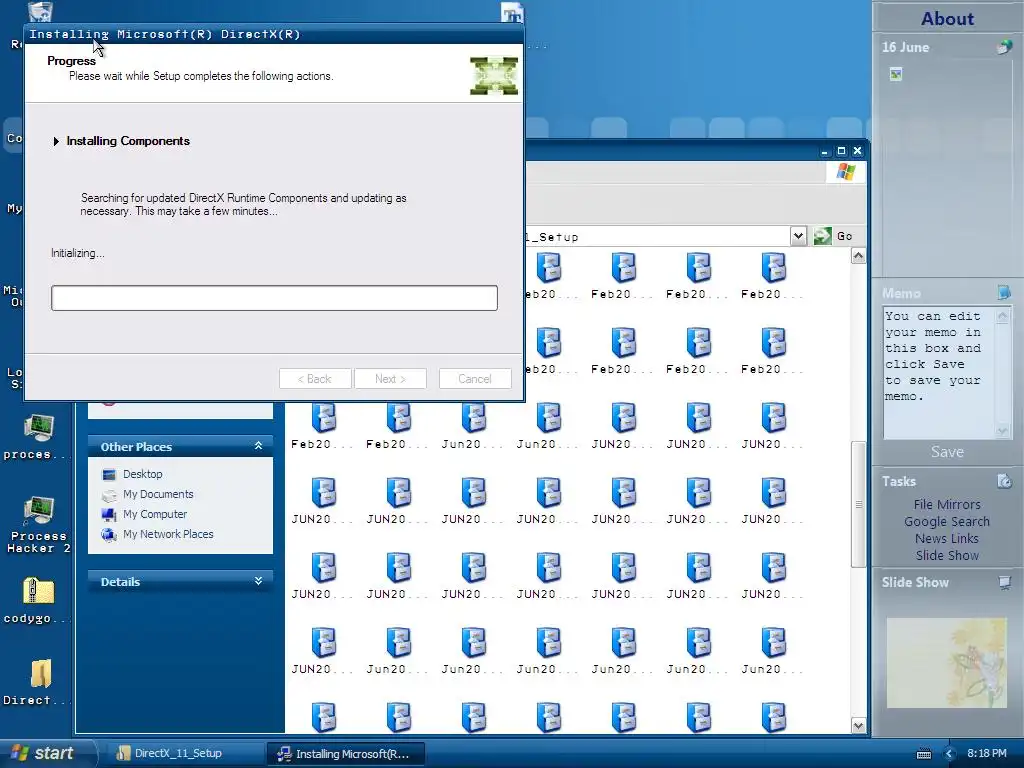Click the keyboard icon in system tray

[923, 754]
